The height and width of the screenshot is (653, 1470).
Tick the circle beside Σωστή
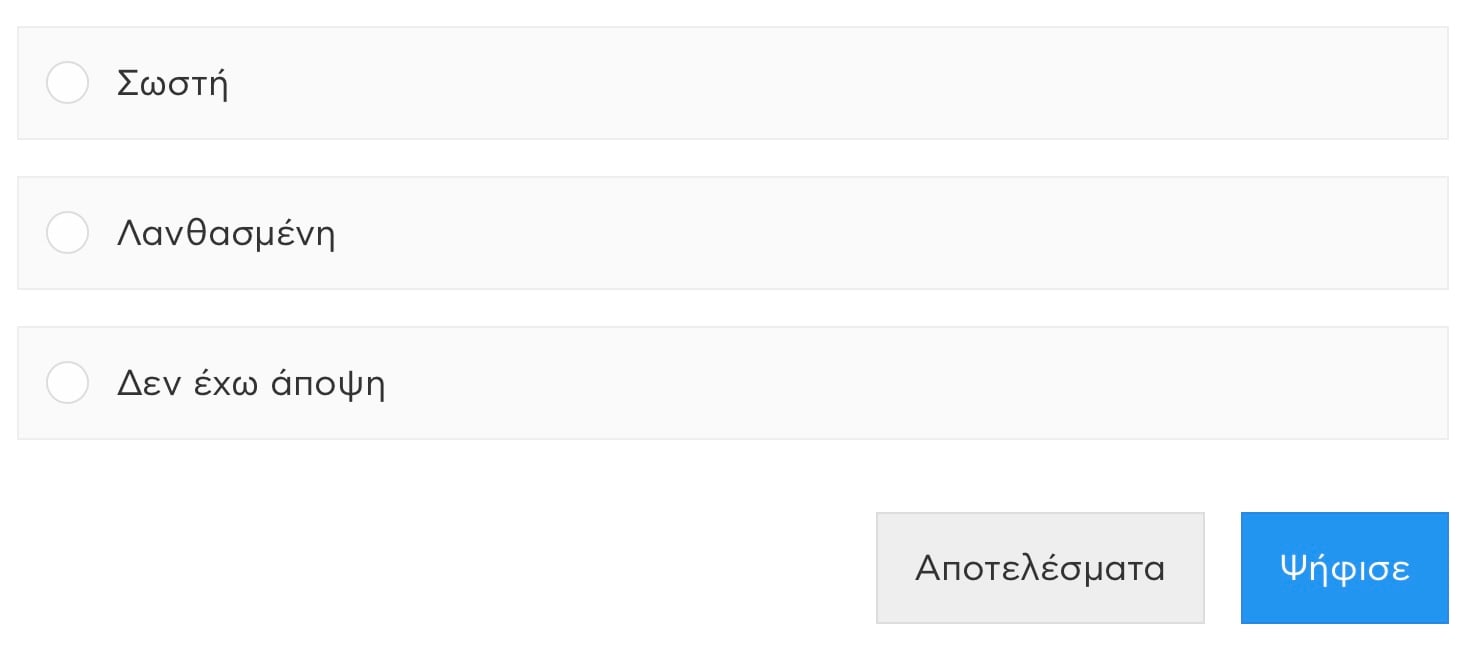click(x=68, y=83)
